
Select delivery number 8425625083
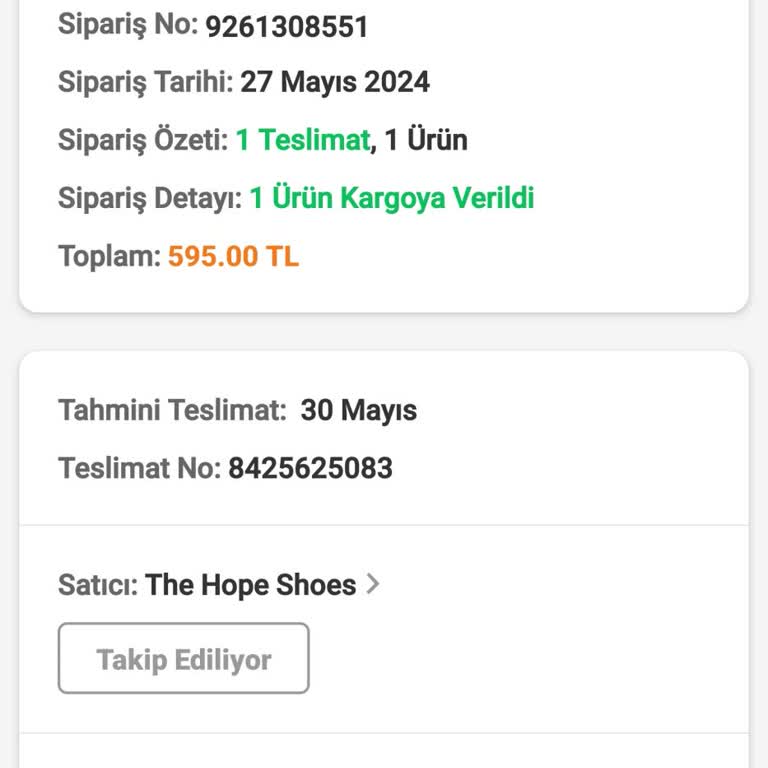point(310,468)
